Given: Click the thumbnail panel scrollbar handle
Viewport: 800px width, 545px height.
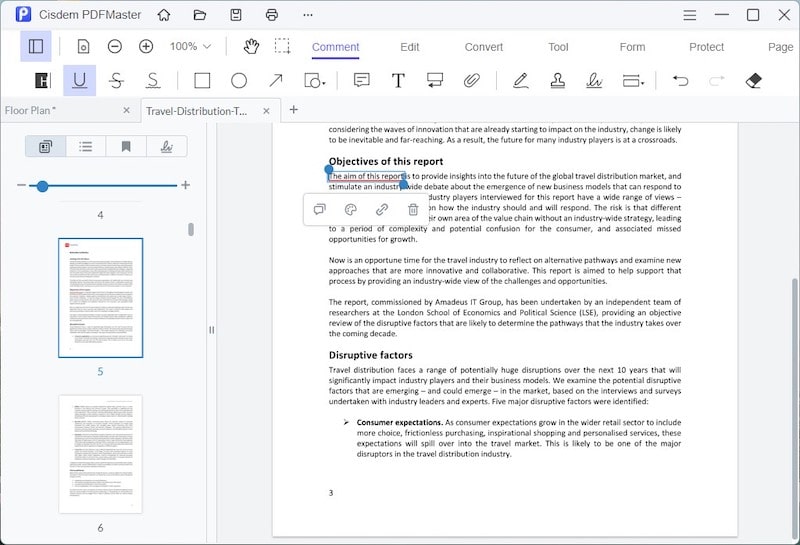Looking at the screenshot, I should (191, 229).
